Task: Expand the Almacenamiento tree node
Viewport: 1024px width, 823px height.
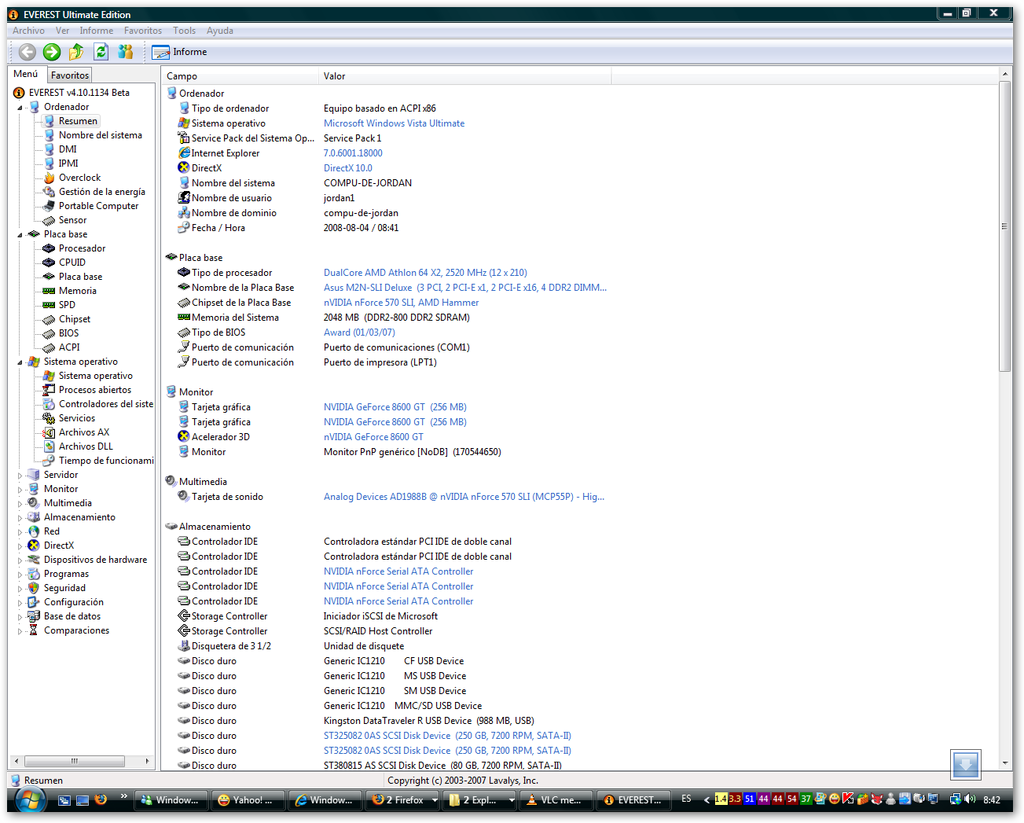Action: (x=20, y=518)
